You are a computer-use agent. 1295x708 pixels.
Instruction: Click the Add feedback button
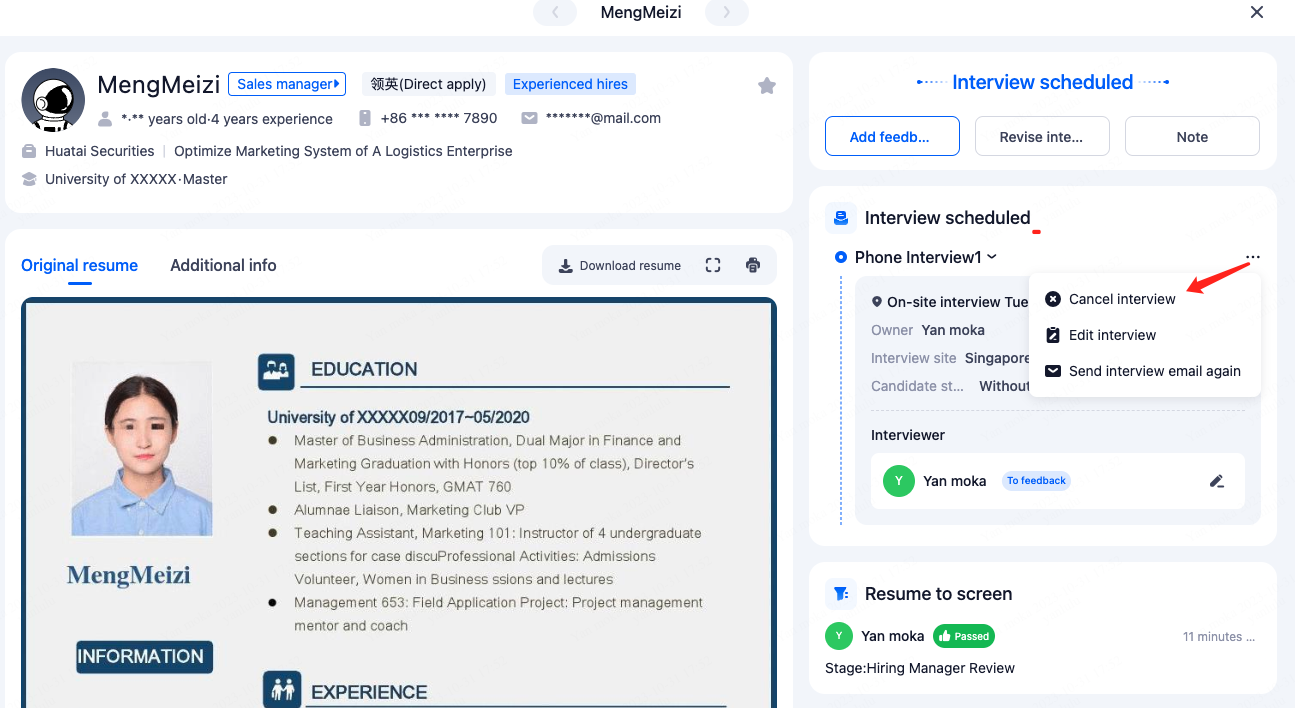[892, 137]
